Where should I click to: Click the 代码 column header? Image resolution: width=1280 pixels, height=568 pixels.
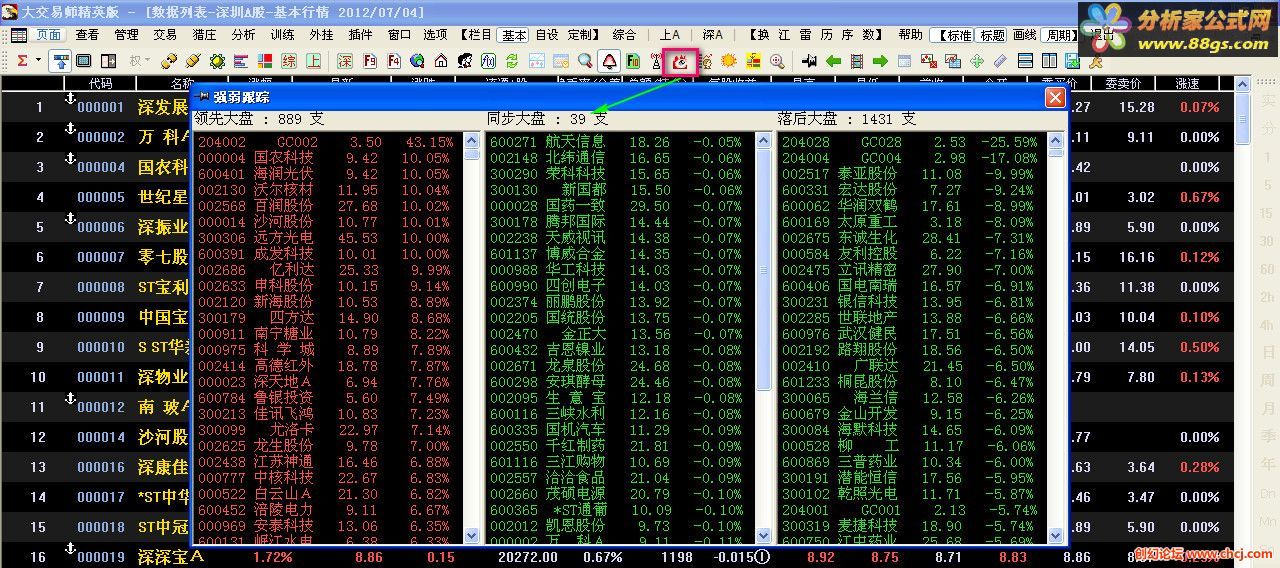click(x=100, y=84)
